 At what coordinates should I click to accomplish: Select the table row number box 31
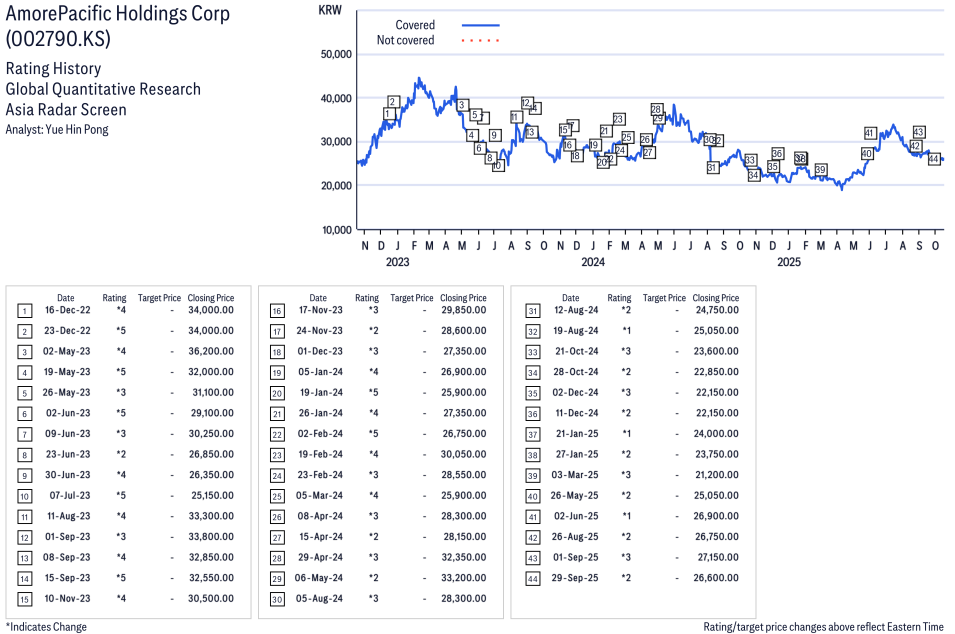click(530, 310)
